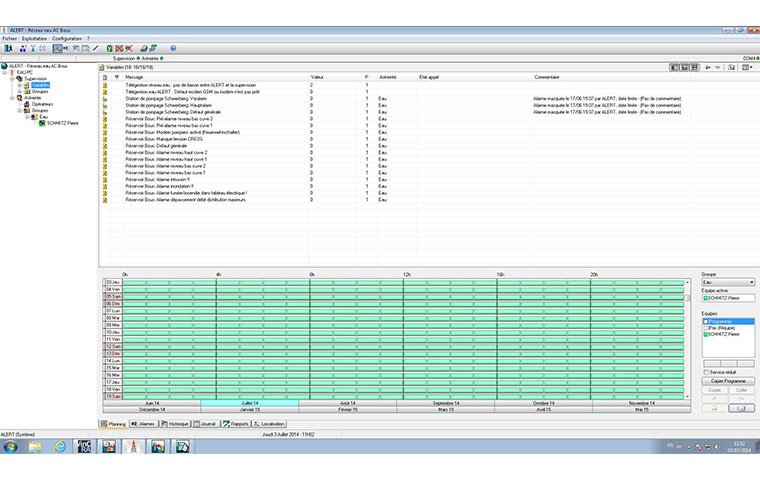Click the page icon column header
The height and width of the screenshot is (480, 760).
tap(105, 77)
